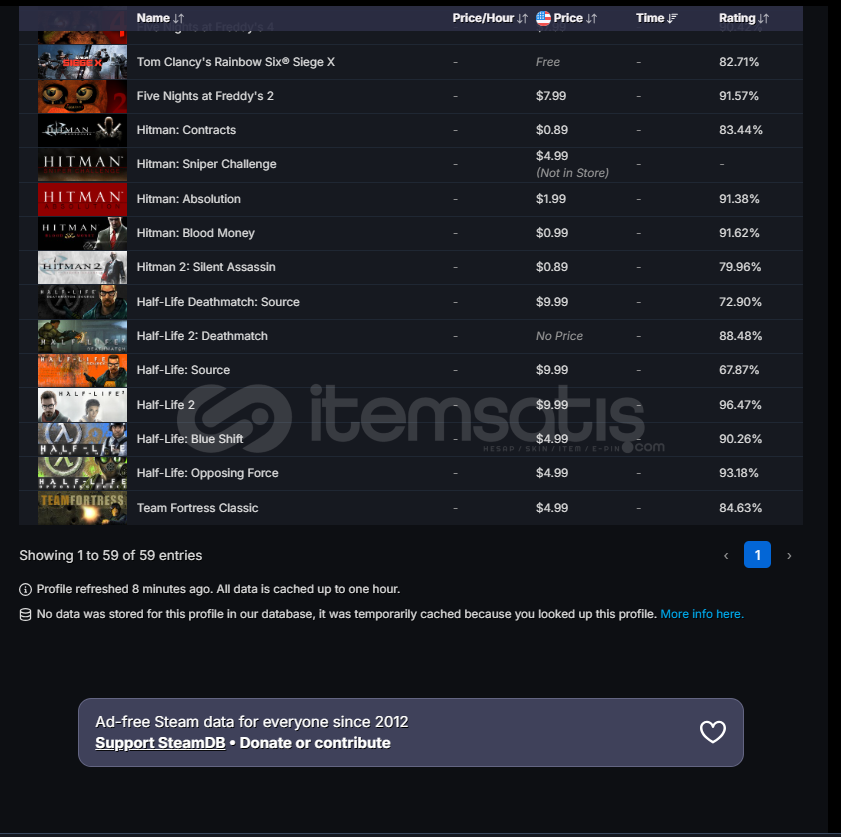841x837 pixels.
Task: Open the Hitman: Contracts title
Action: 186,130
